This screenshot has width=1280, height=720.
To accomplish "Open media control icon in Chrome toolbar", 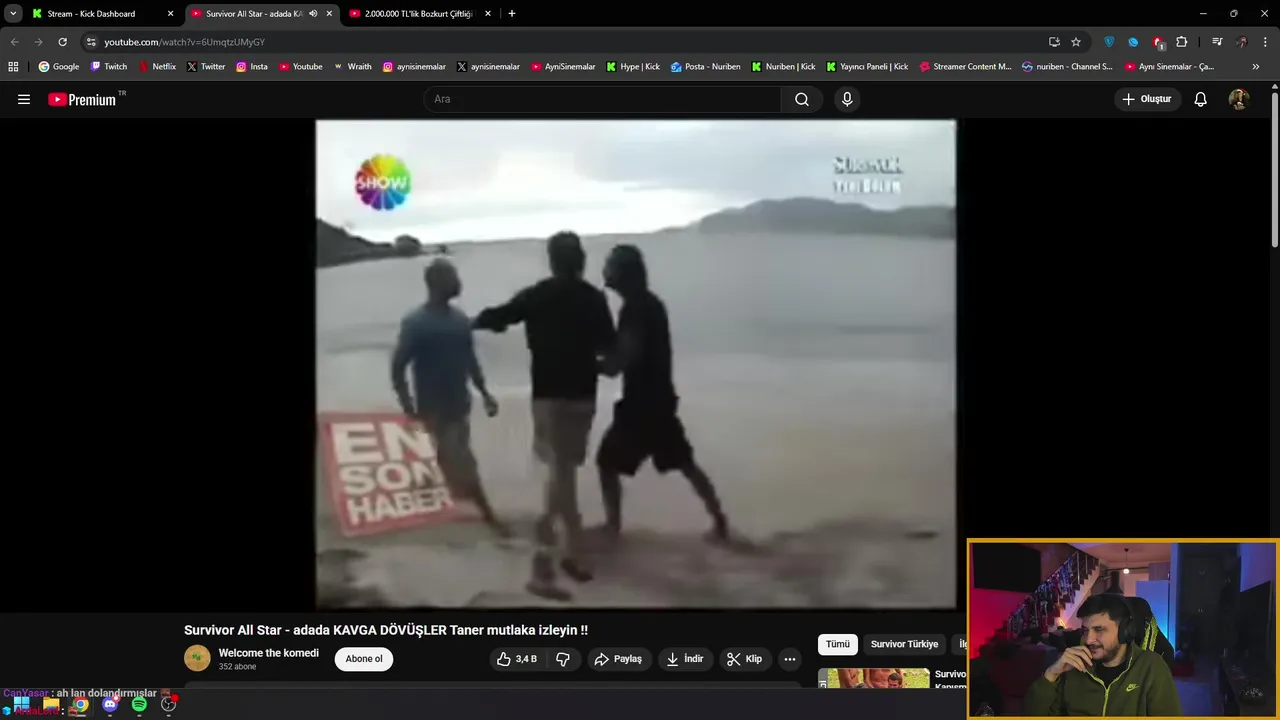I will point(1217,42).
